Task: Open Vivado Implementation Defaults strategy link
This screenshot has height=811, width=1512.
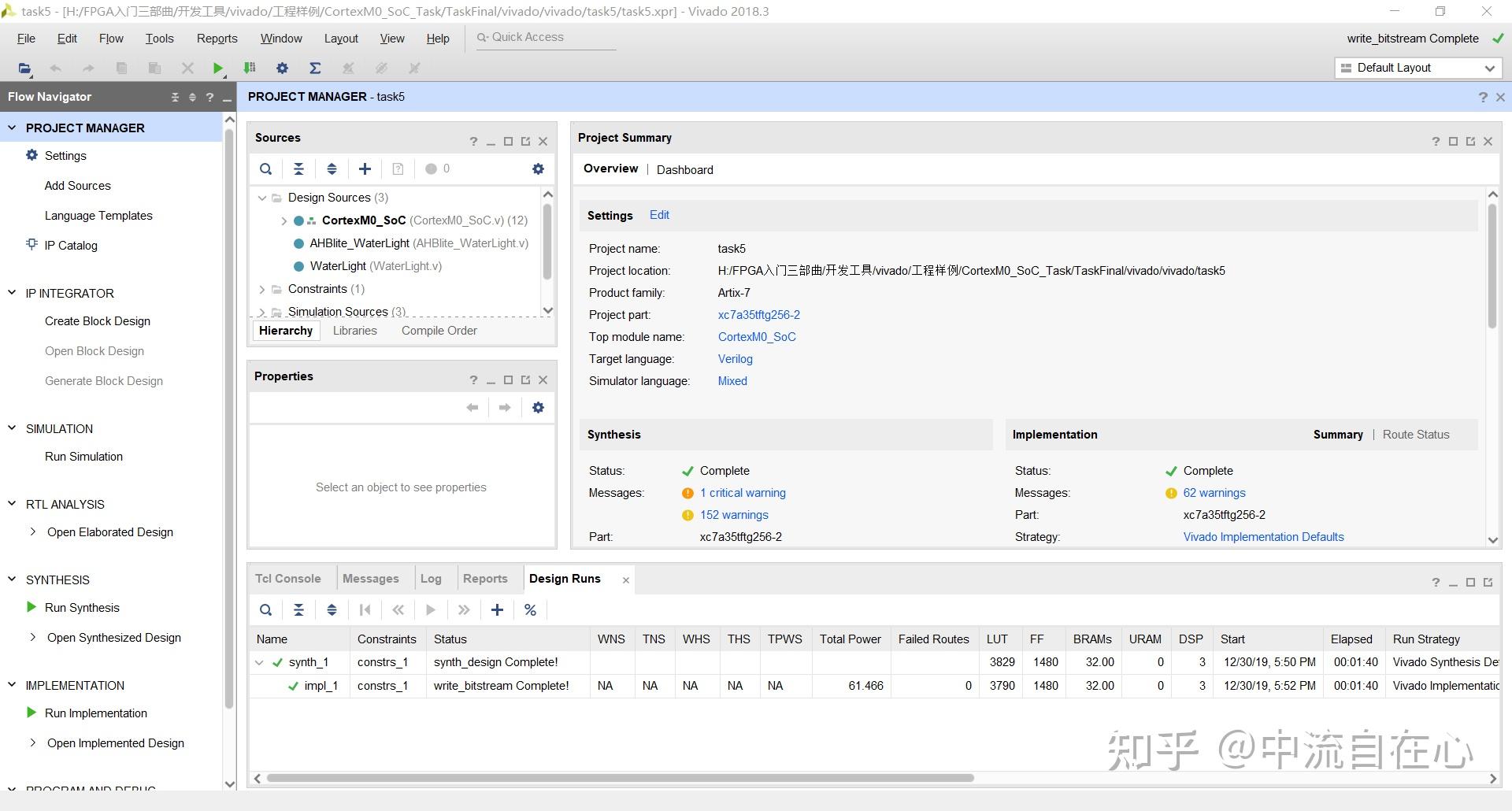Action: coord(1263,537)
